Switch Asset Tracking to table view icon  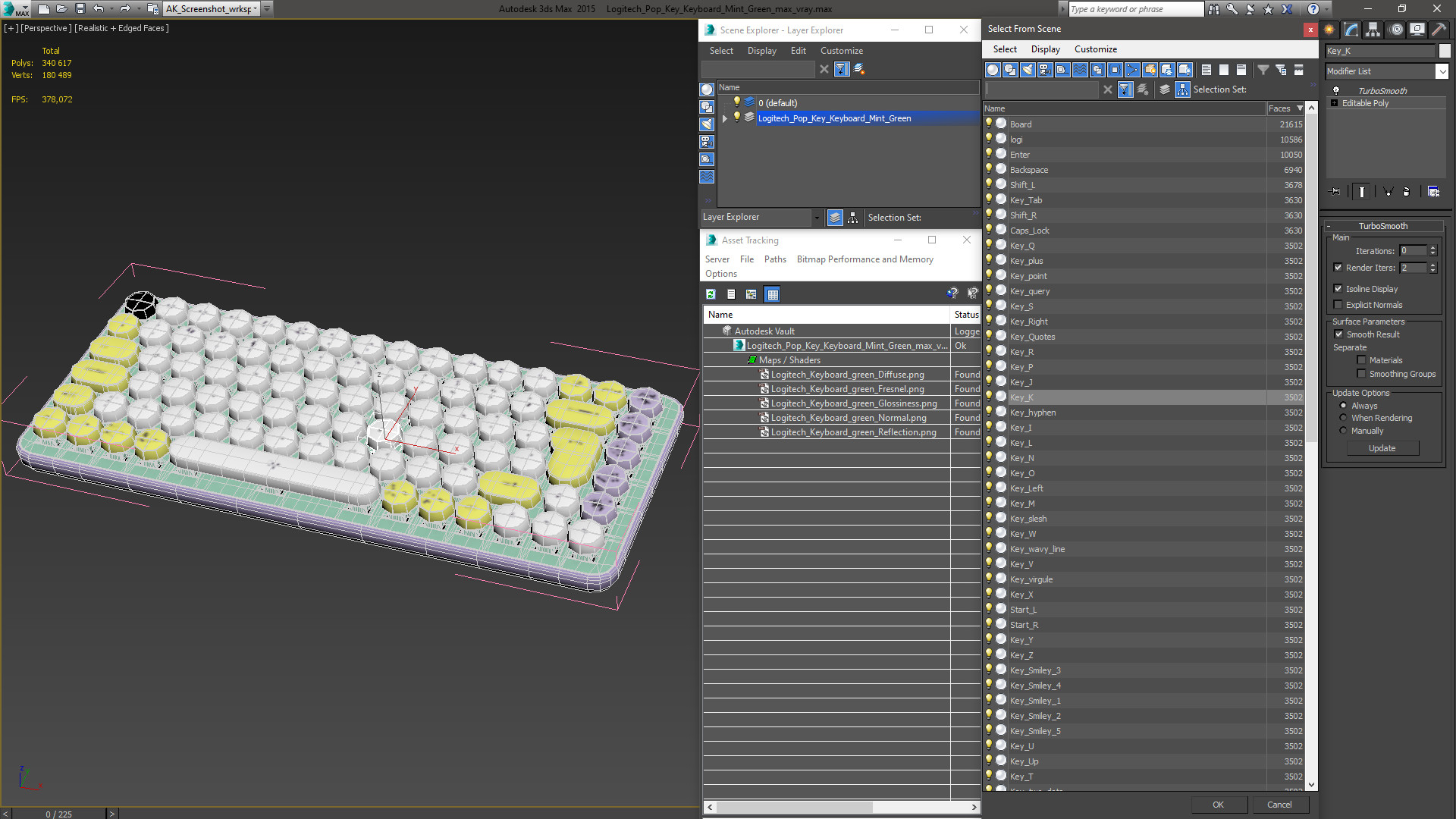point(773,294)
